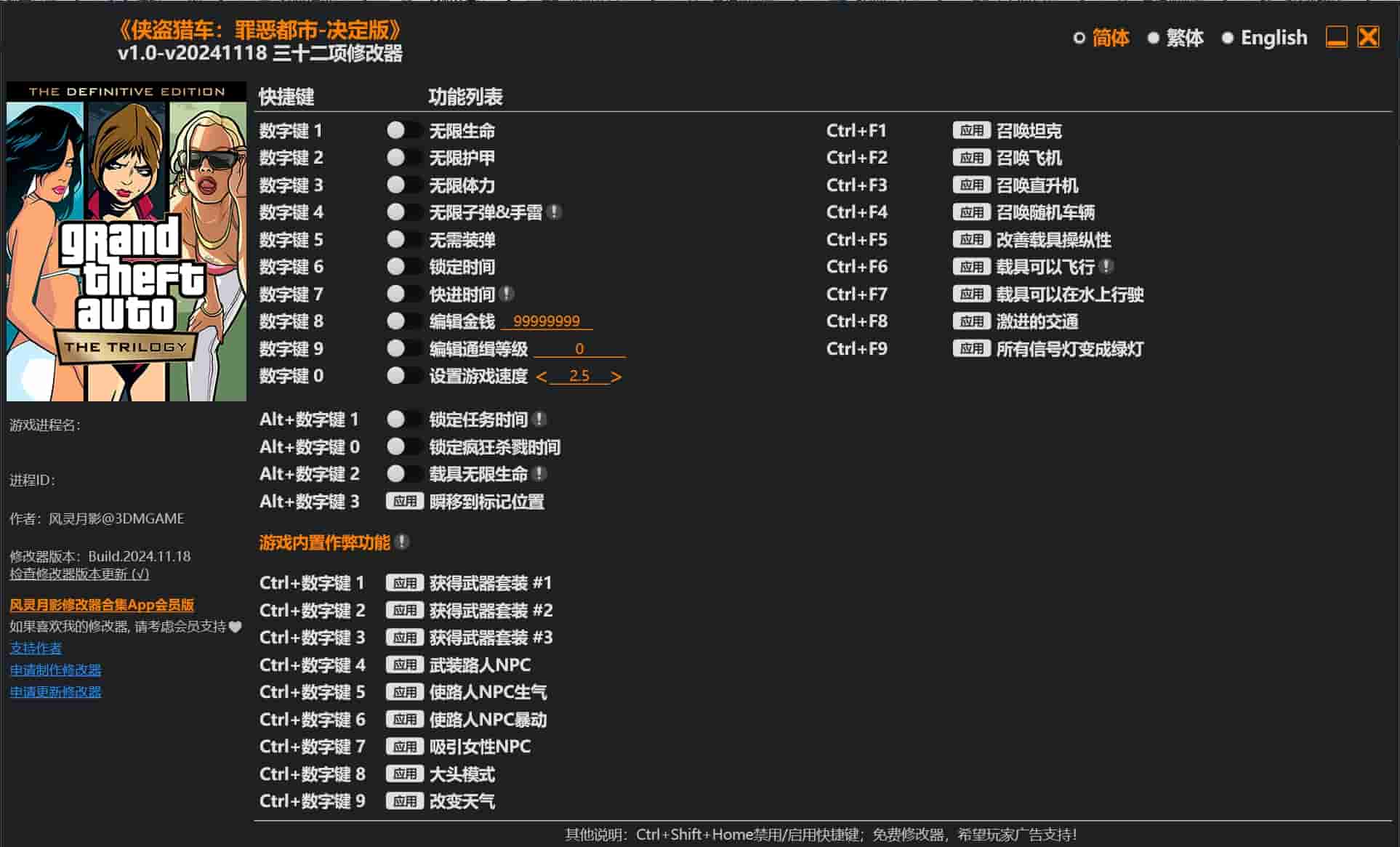Click the GTA Trilogy cover image
Viewport: 1400px width, 847px height.
point(126,241)
